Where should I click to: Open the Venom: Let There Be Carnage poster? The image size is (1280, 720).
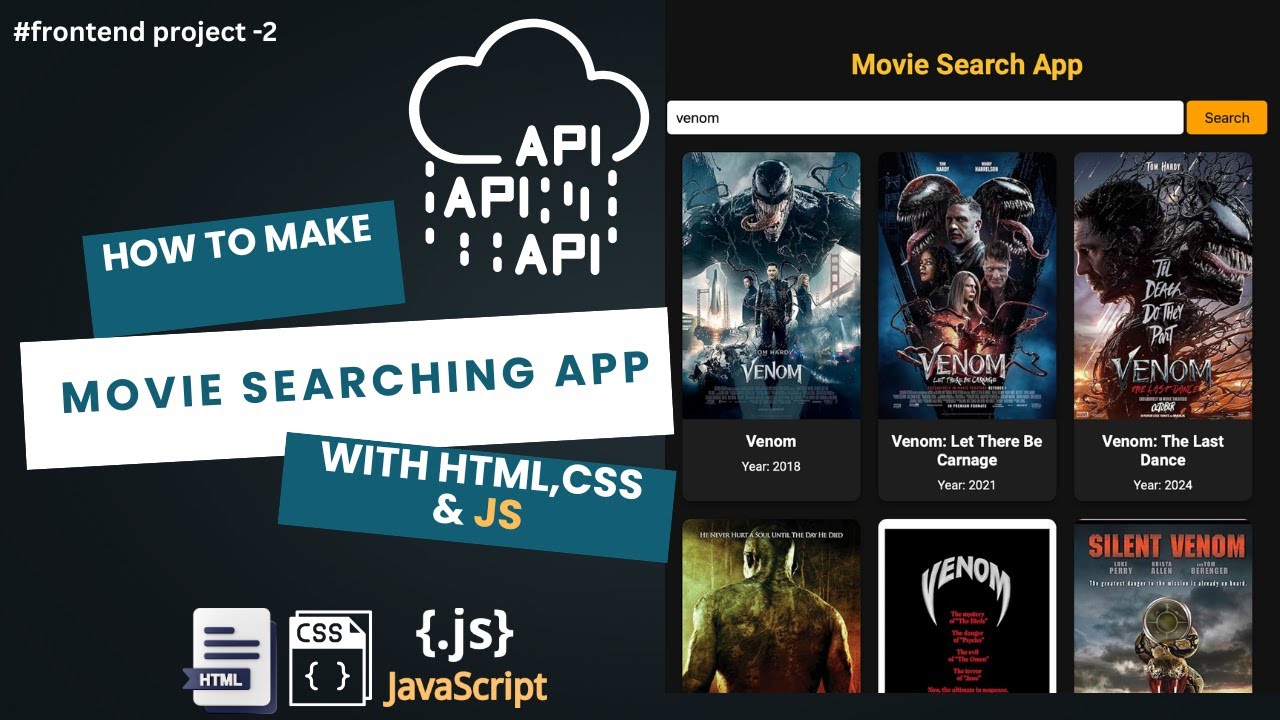[x=967, y=285]
